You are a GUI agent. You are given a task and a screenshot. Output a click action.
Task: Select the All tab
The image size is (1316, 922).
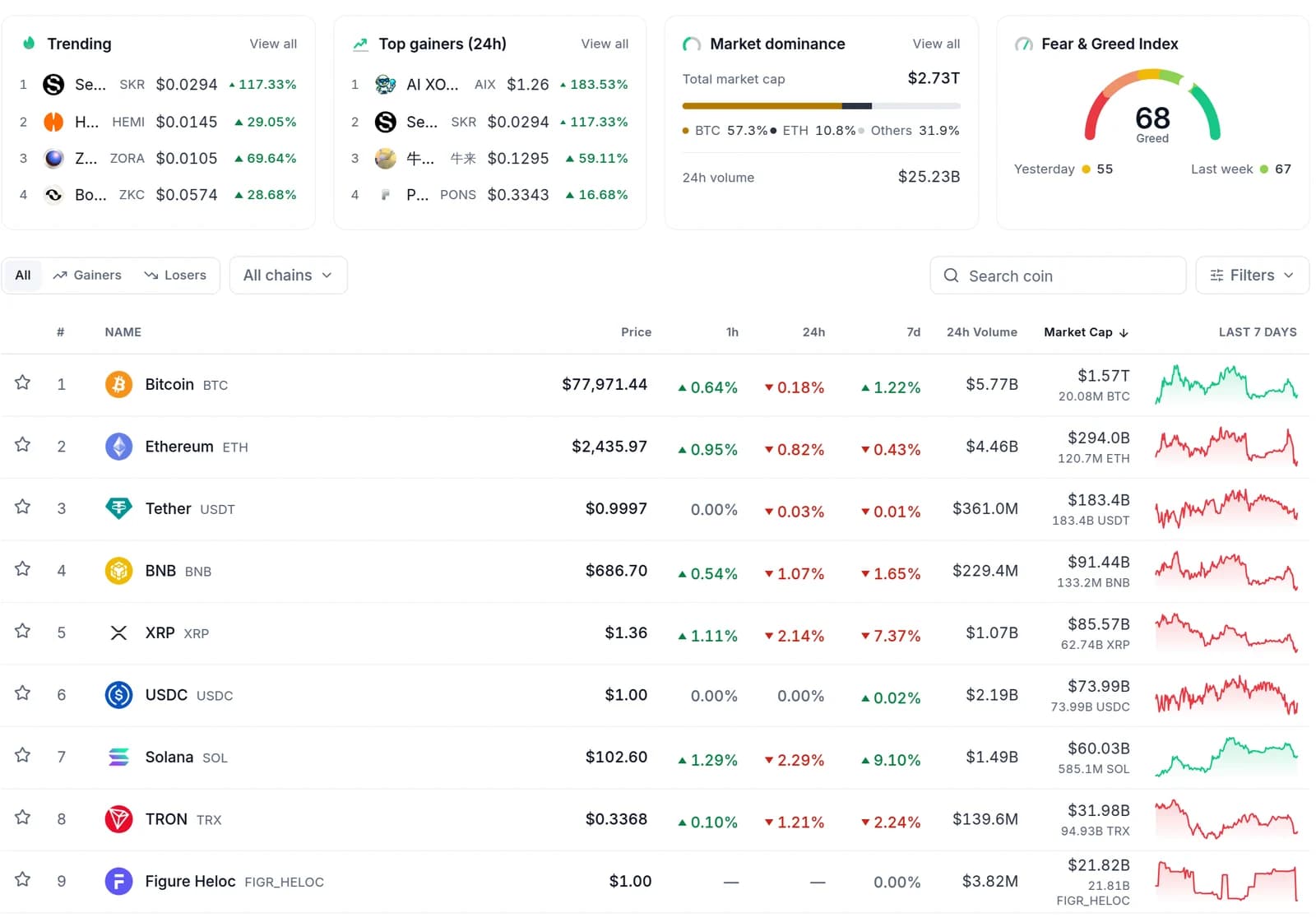click(23, 276)
